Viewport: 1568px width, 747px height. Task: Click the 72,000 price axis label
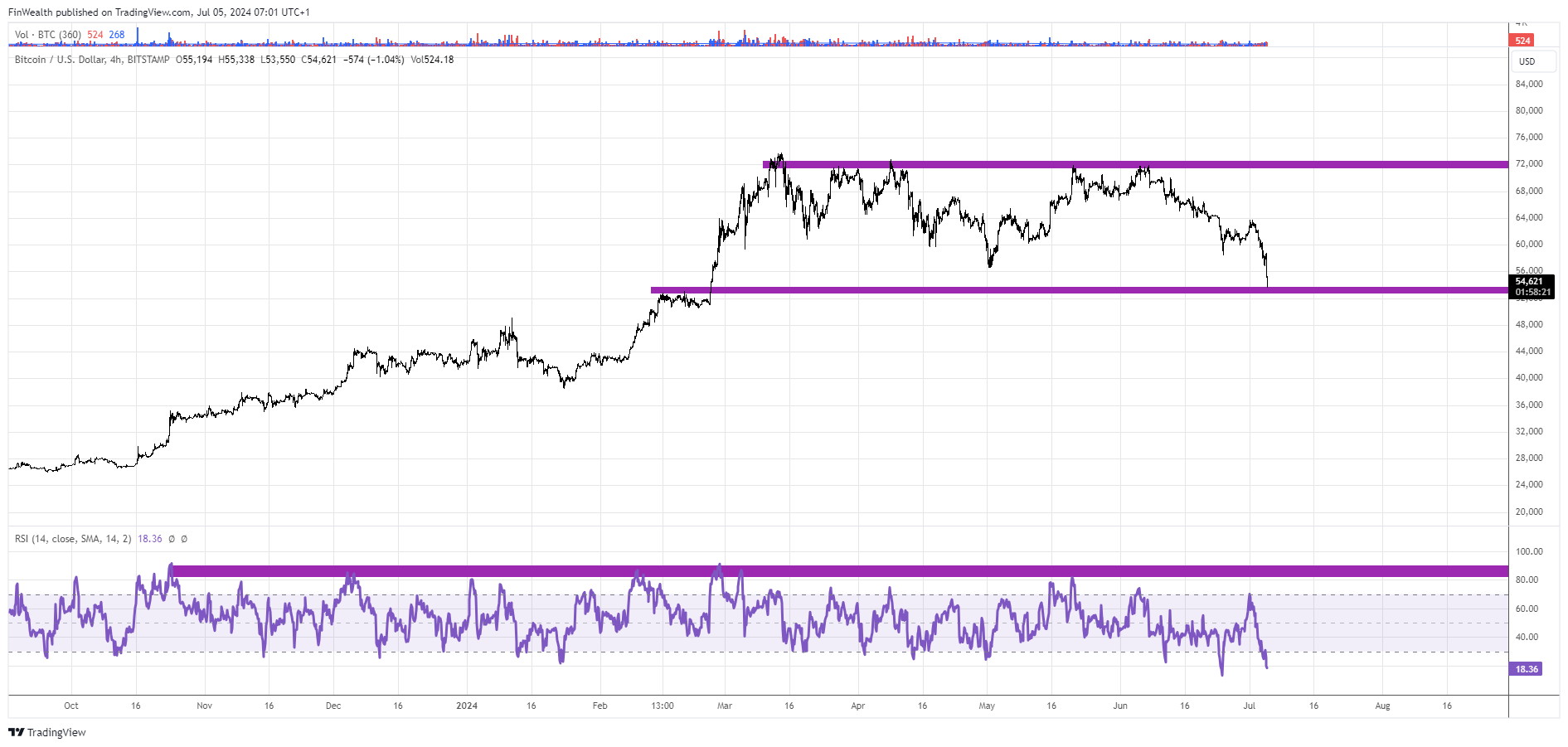pyautogui.click(x=1529, y=164)
